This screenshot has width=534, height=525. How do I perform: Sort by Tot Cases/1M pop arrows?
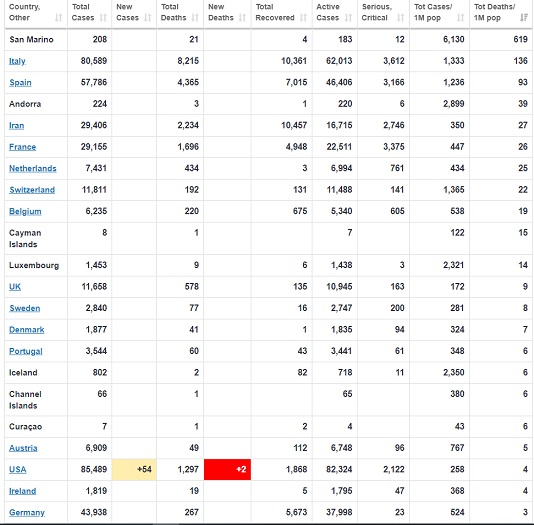pos(460,18)
